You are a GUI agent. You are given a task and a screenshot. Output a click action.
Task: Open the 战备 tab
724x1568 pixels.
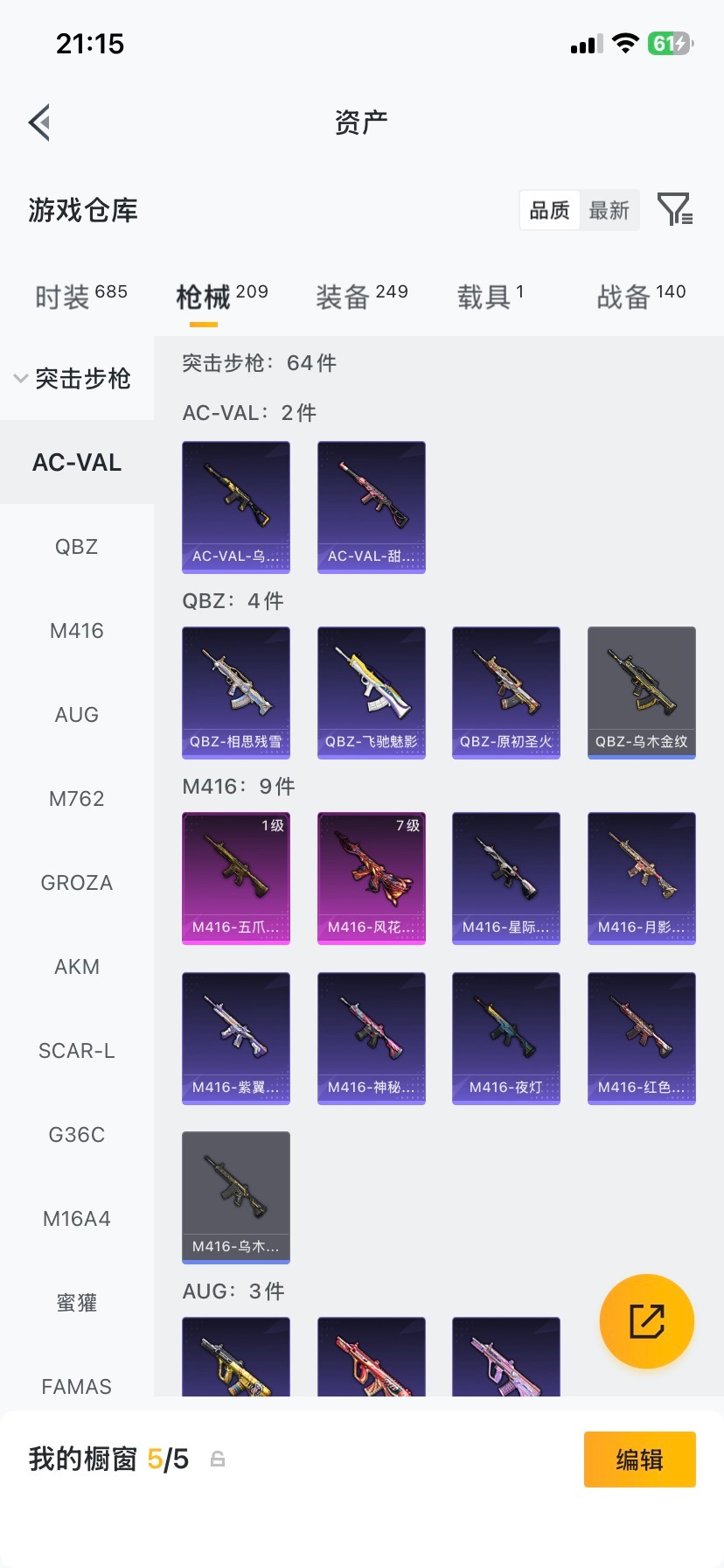(641, 297)
